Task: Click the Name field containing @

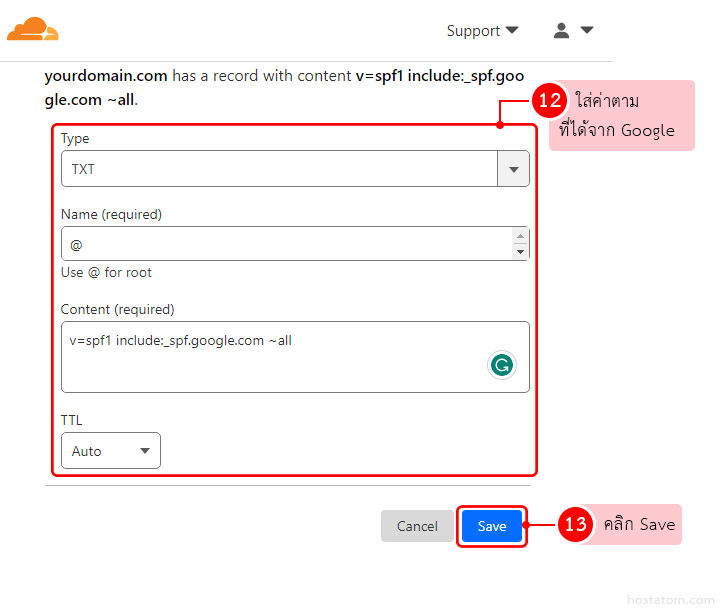Action: [286, 244]
